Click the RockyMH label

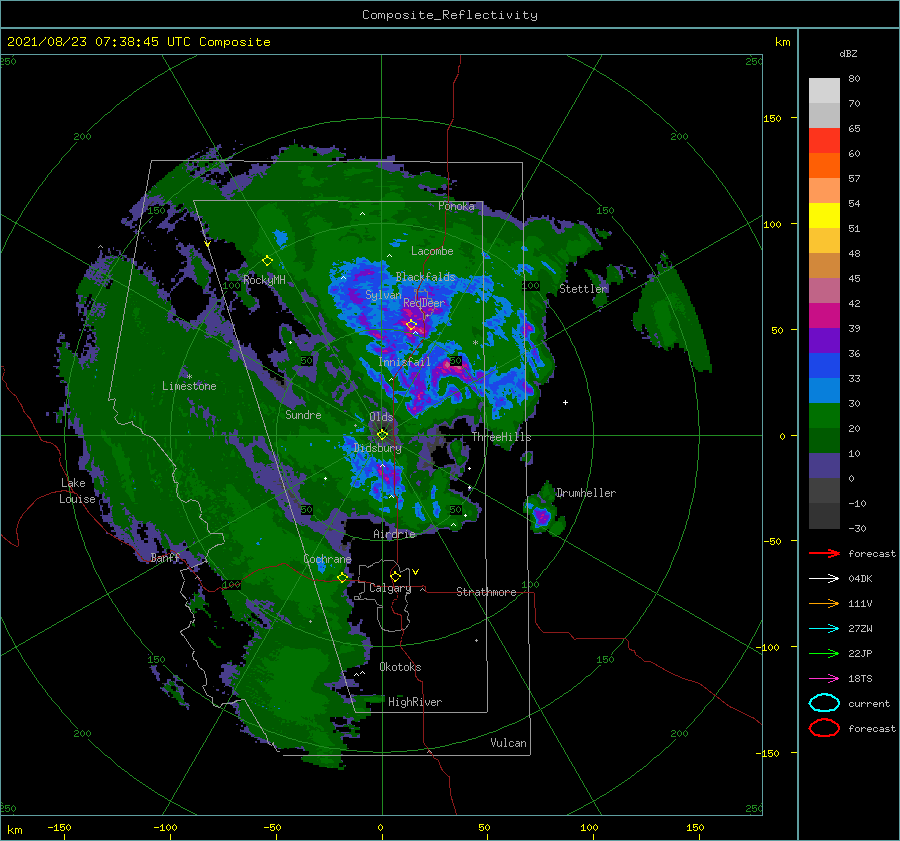pos(264,280)
